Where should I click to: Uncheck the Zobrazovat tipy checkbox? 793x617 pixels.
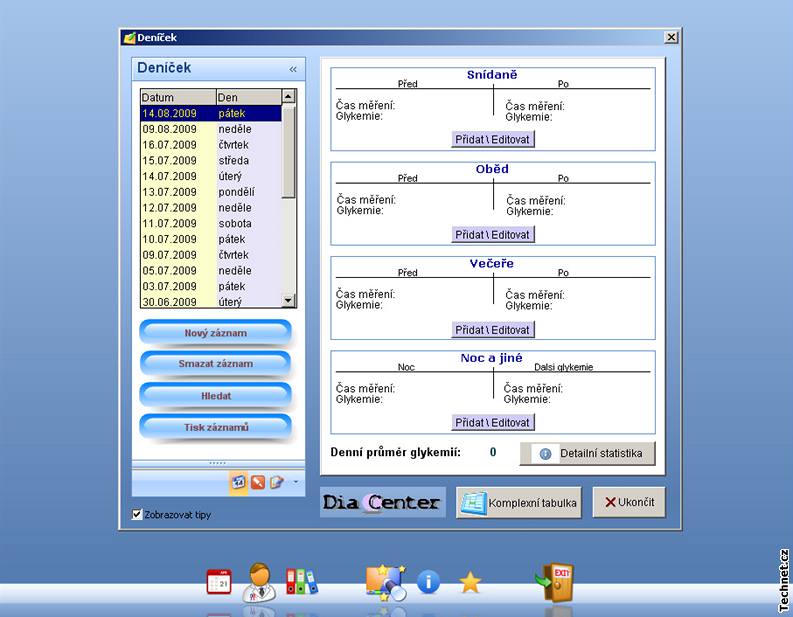[x=137, y=515]
